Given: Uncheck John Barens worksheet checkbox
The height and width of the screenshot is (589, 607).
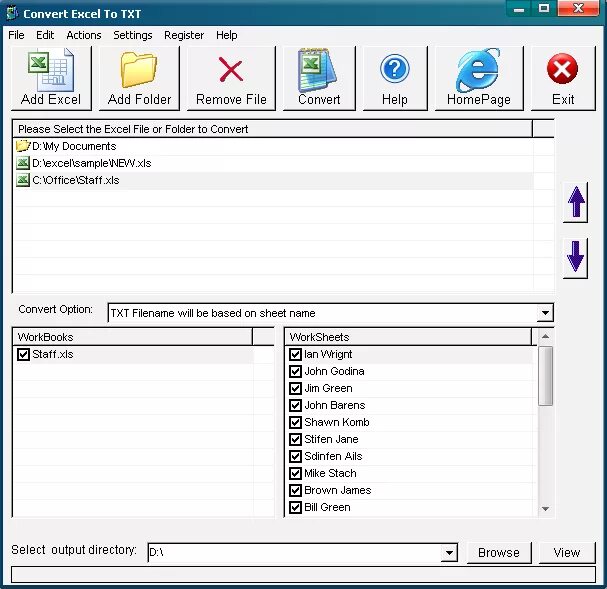Looking at the screenshot, I should pyautogui.click(x=295, y=405).
